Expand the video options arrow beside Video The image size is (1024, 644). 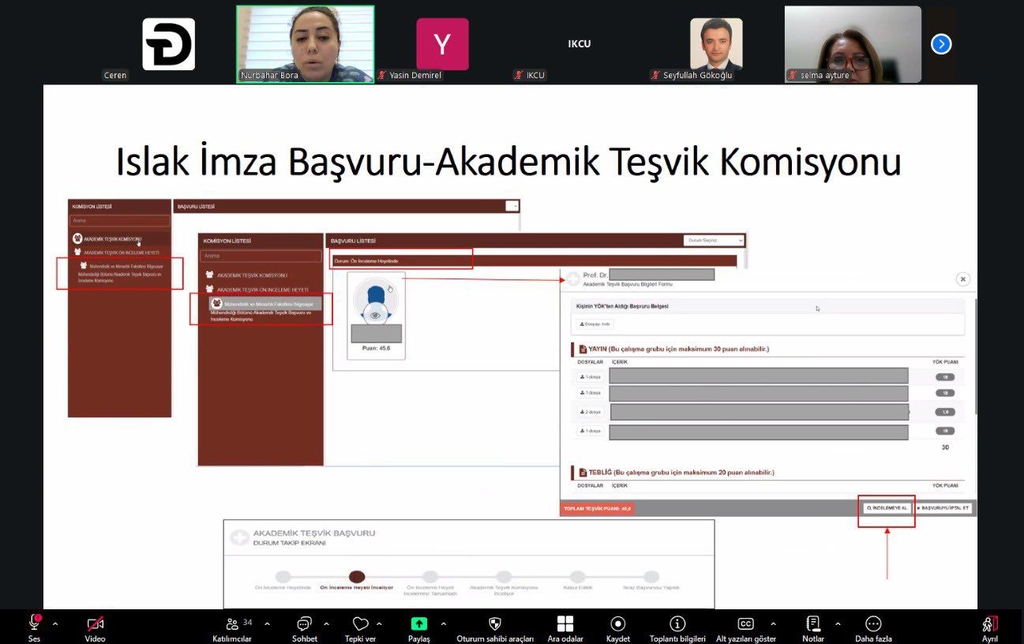[117, 623]
